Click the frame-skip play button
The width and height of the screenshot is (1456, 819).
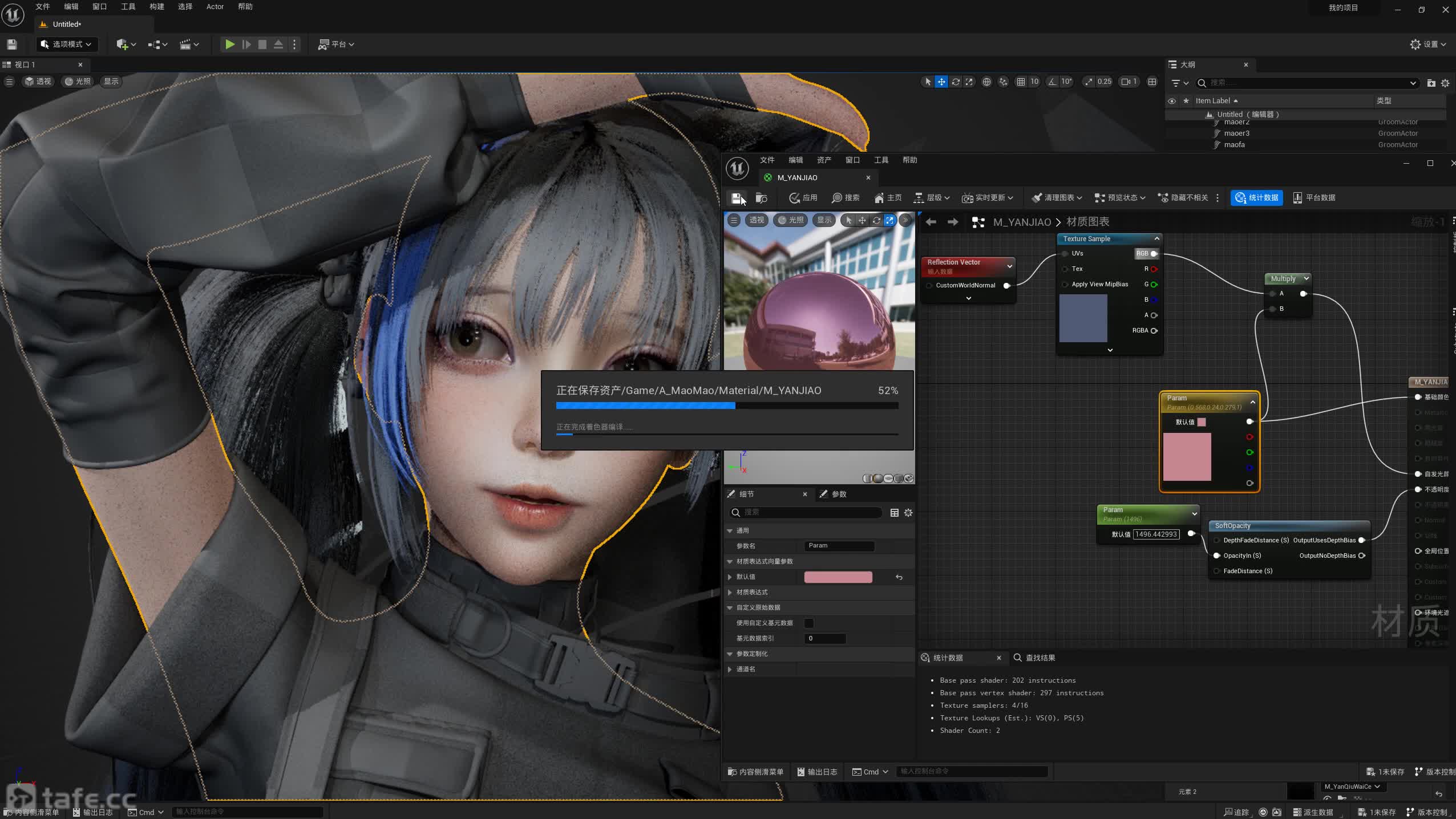(246, 44)
